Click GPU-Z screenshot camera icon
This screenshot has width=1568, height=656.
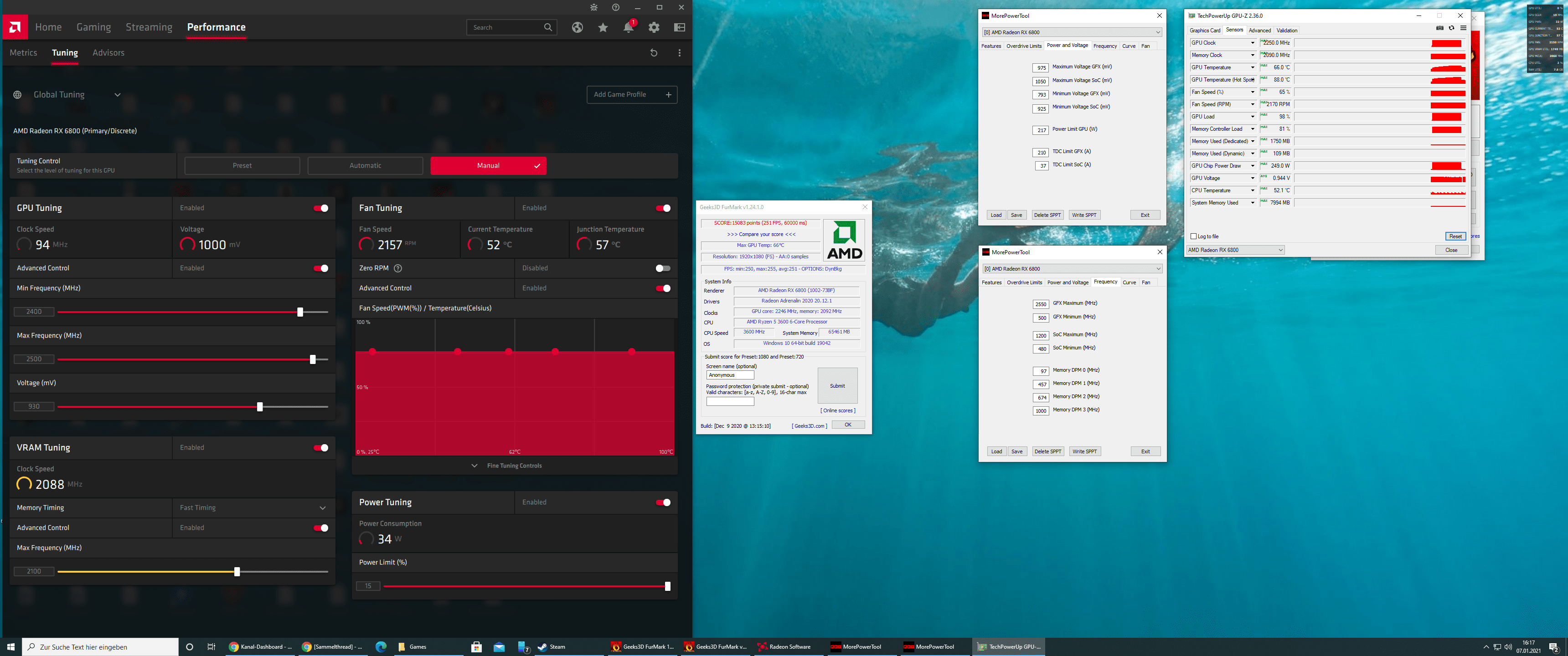1439,28
